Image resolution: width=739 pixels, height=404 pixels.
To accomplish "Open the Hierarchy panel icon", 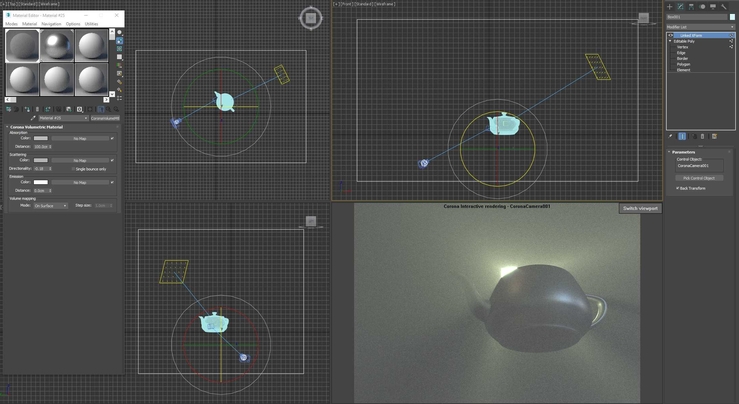I will [691, 7].
